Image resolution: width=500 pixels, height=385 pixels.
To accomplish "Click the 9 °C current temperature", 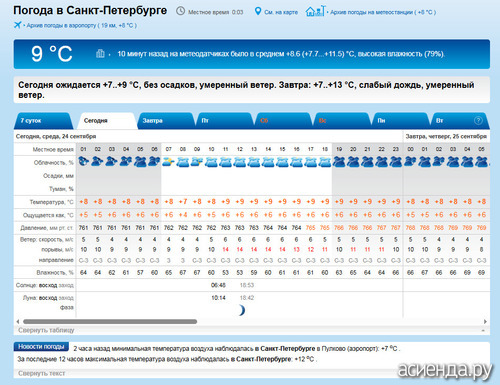I will tap(52, 54).
